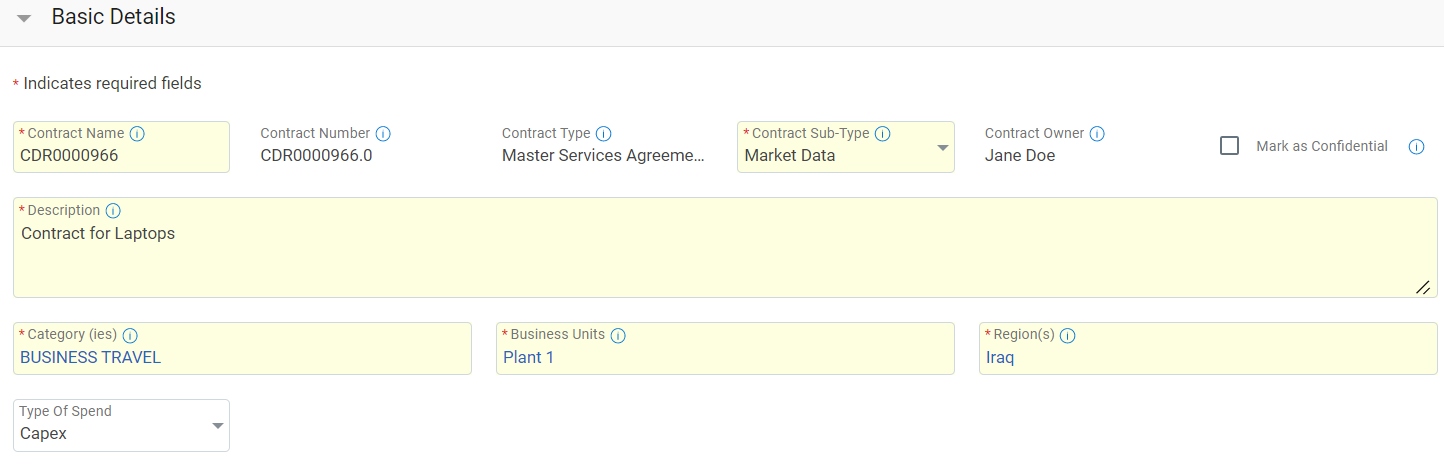Click info icon beside Contract Number
The image size is (1444, 463).
click(383, 134)
